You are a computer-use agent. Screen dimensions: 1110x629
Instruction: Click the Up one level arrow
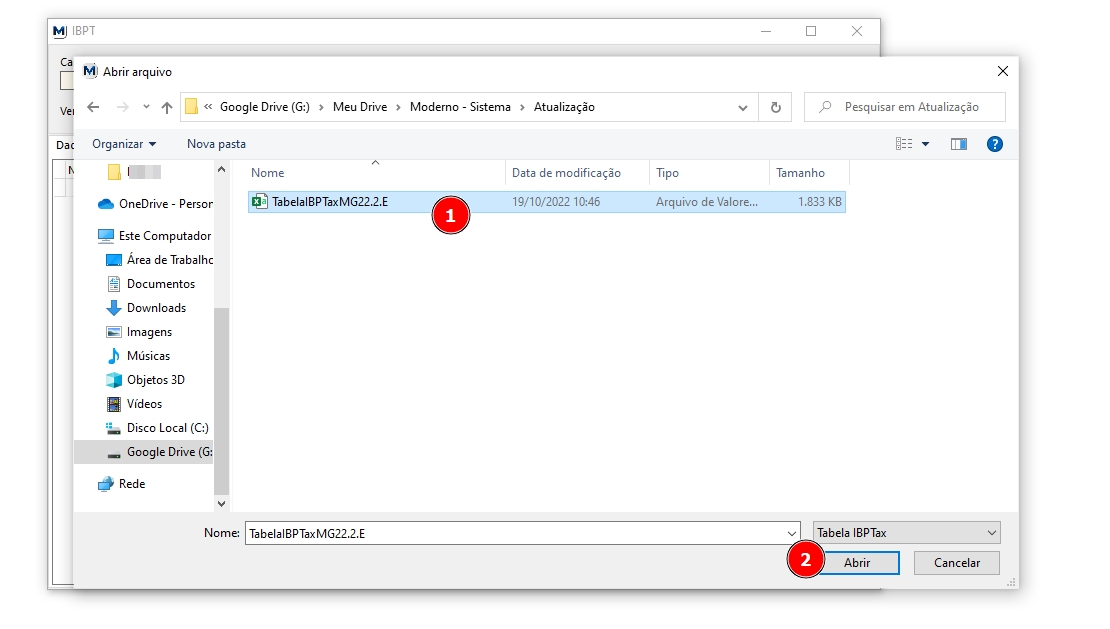(167, 107)
